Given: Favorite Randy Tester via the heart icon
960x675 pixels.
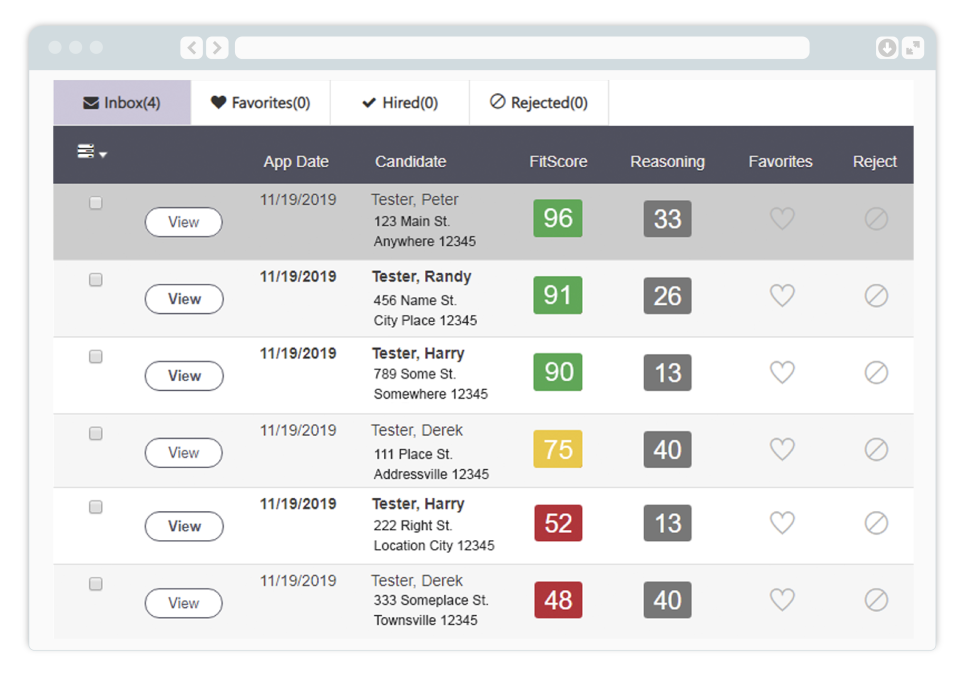Looking at the screenshot, I should [x=782, y=295].
